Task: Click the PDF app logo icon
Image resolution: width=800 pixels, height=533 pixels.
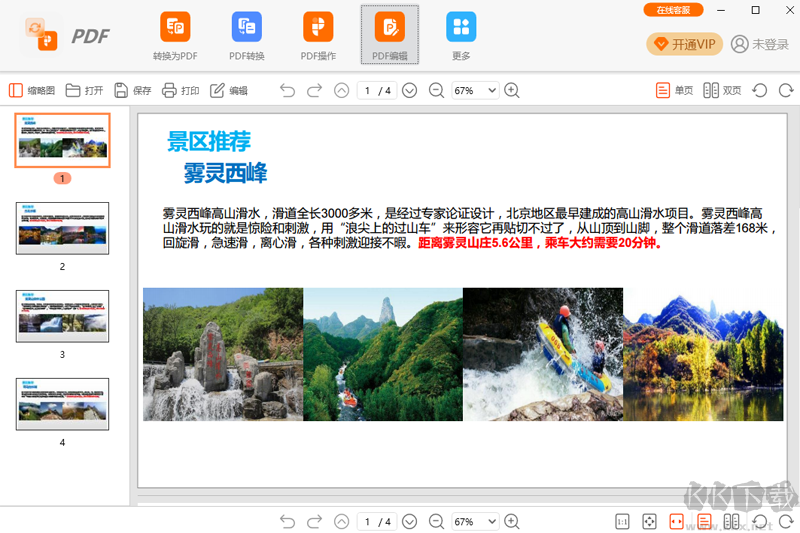Action: coord(41,35)
